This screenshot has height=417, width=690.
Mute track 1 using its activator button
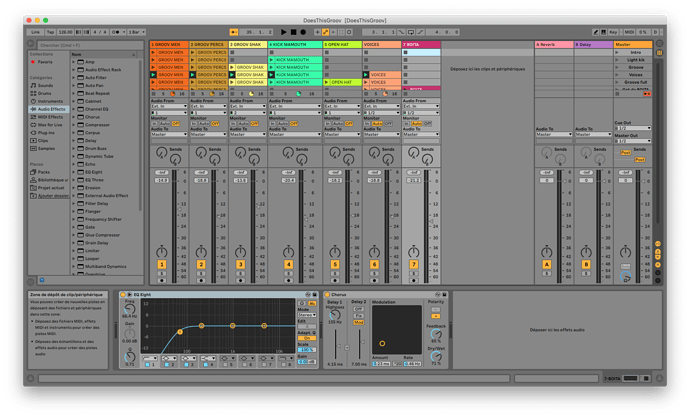pos(161,264)
